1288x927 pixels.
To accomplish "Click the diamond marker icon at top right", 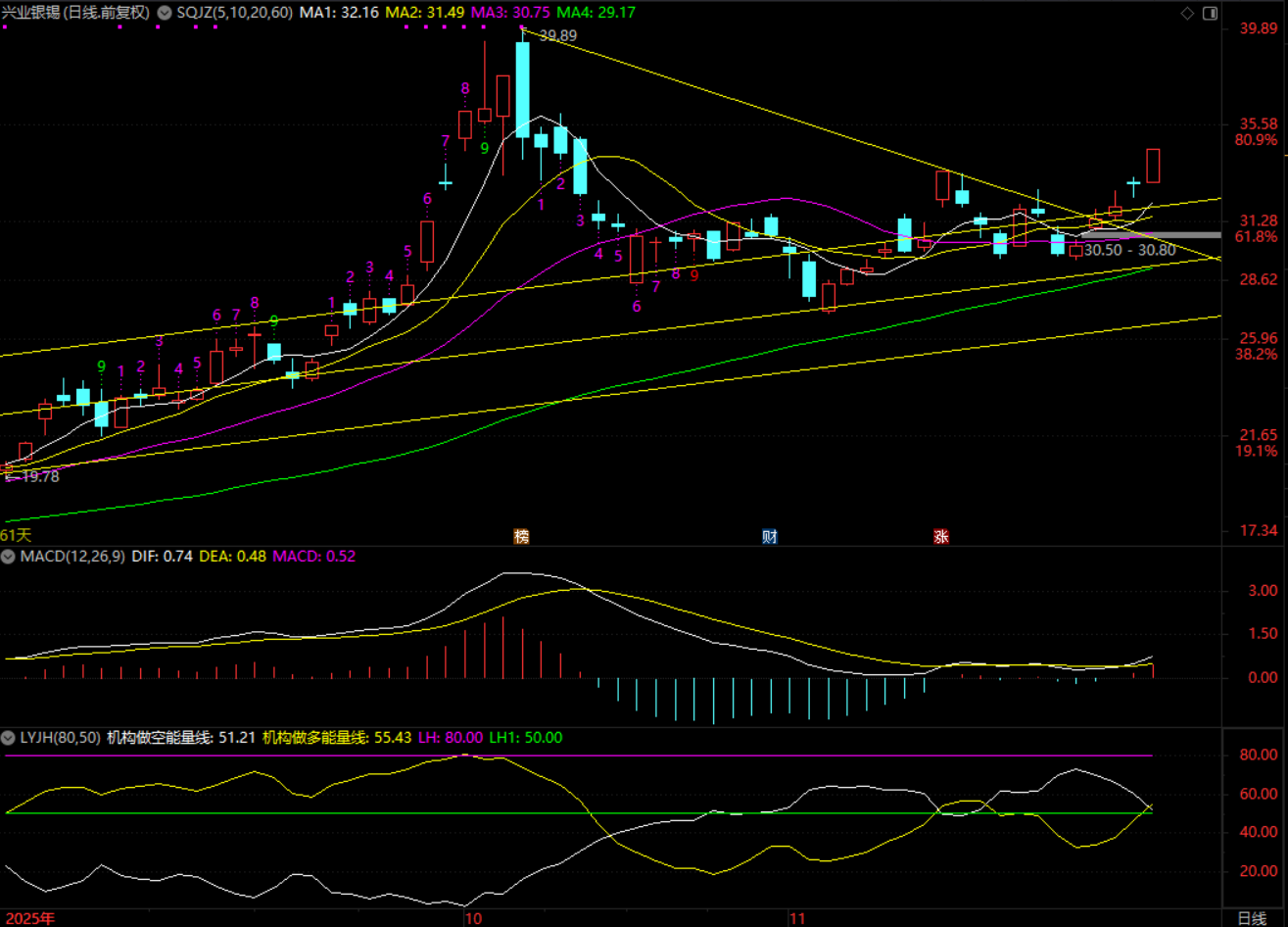I will coord(1187,13).
